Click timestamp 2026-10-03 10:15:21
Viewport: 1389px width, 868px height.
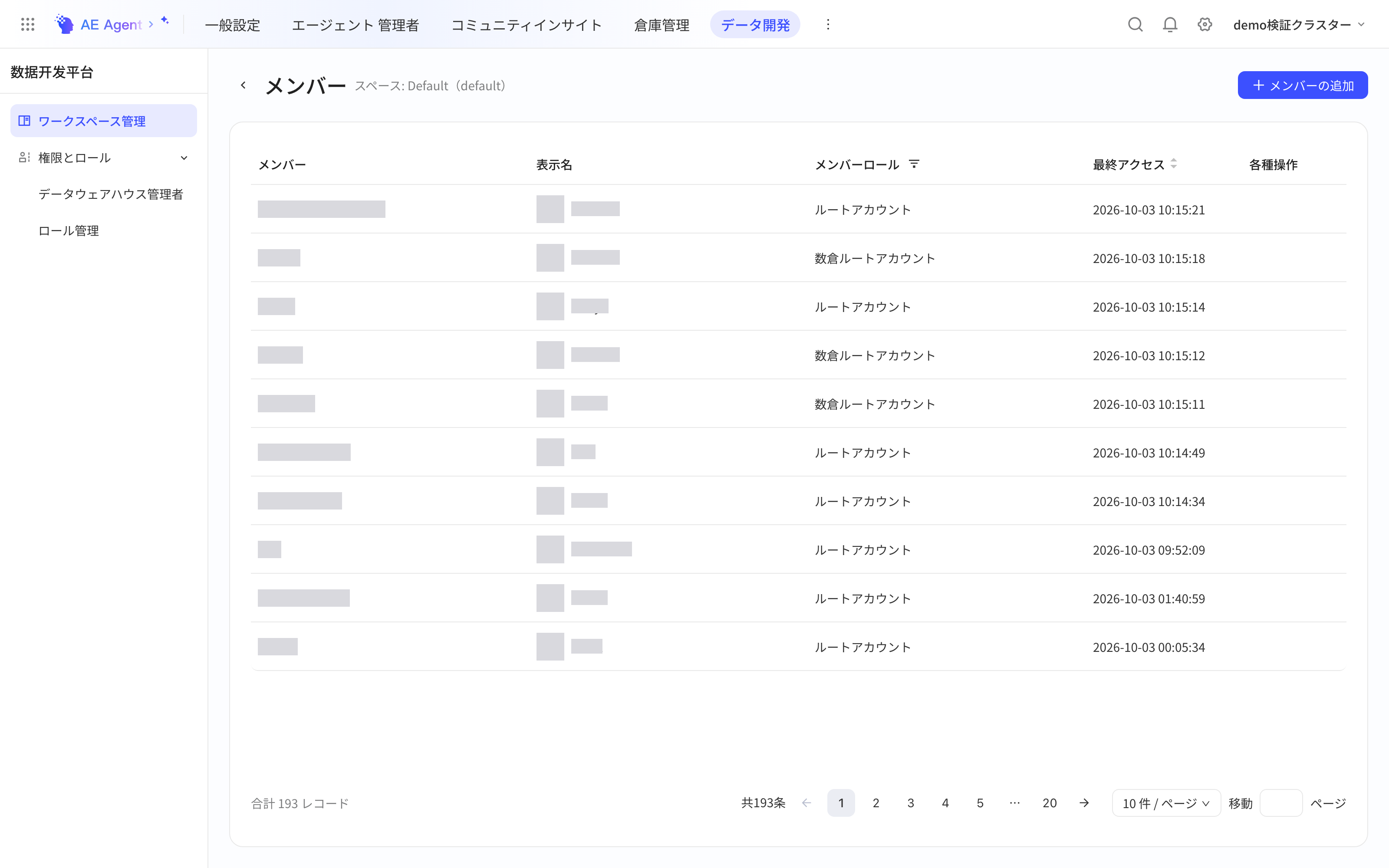pos(1149,210)
